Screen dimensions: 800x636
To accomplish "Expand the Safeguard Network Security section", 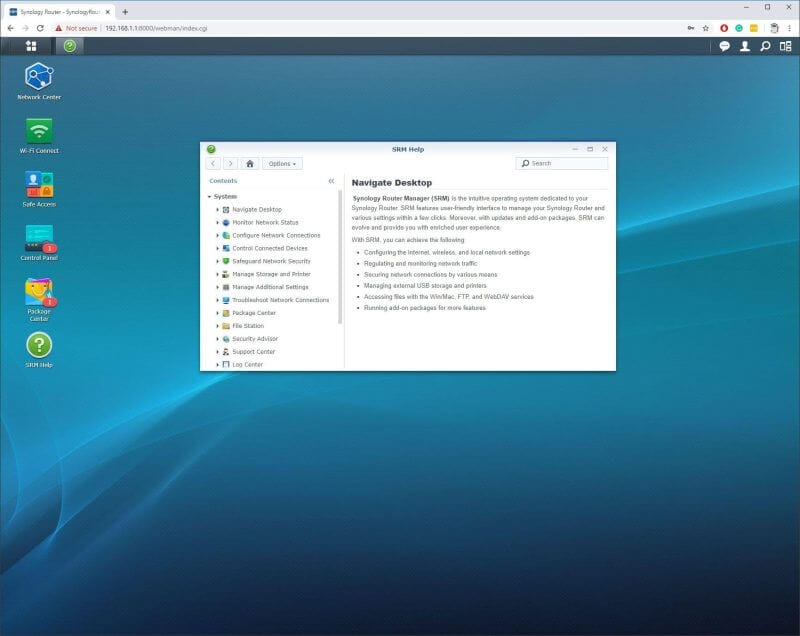I will click(219, 261).
